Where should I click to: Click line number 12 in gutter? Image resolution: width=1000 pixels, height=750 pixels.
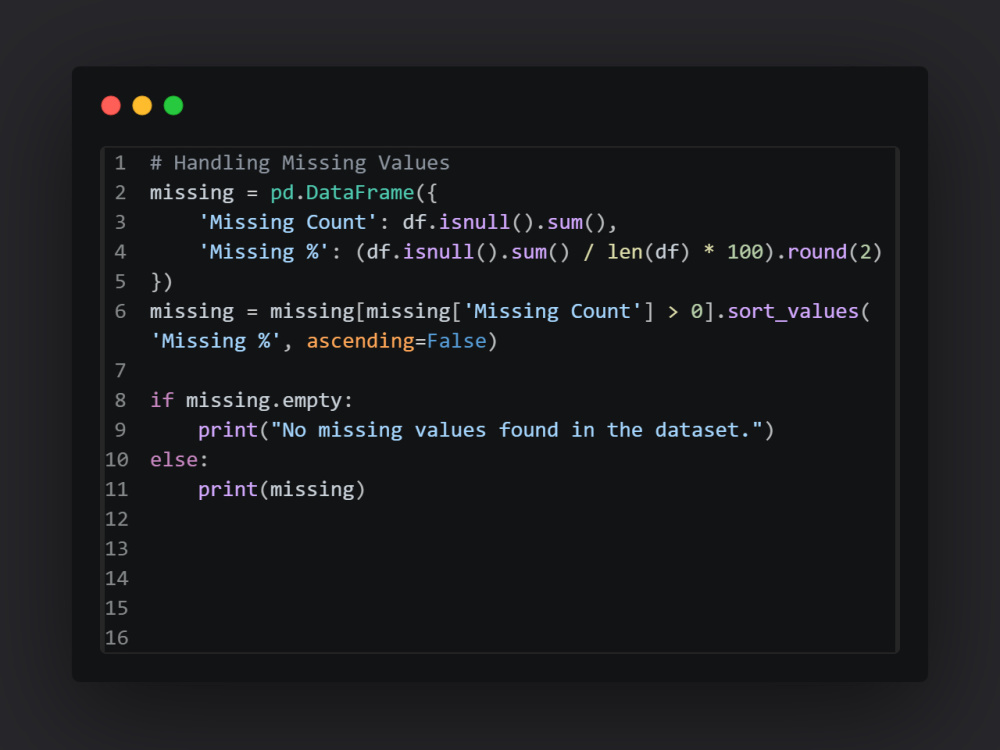coord(117,519)
